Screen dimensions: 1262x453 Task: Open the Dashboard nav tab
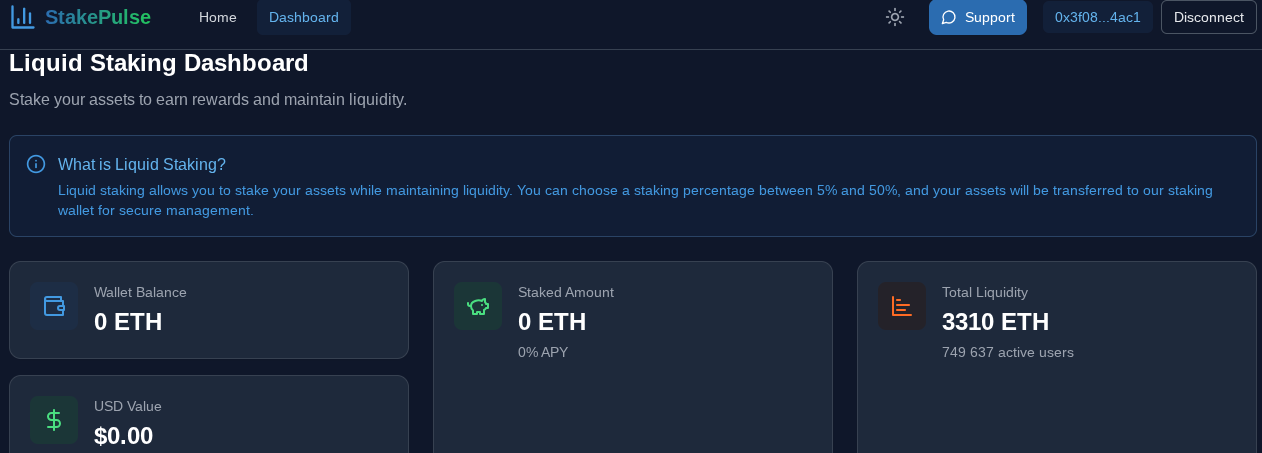coord(304,17)
